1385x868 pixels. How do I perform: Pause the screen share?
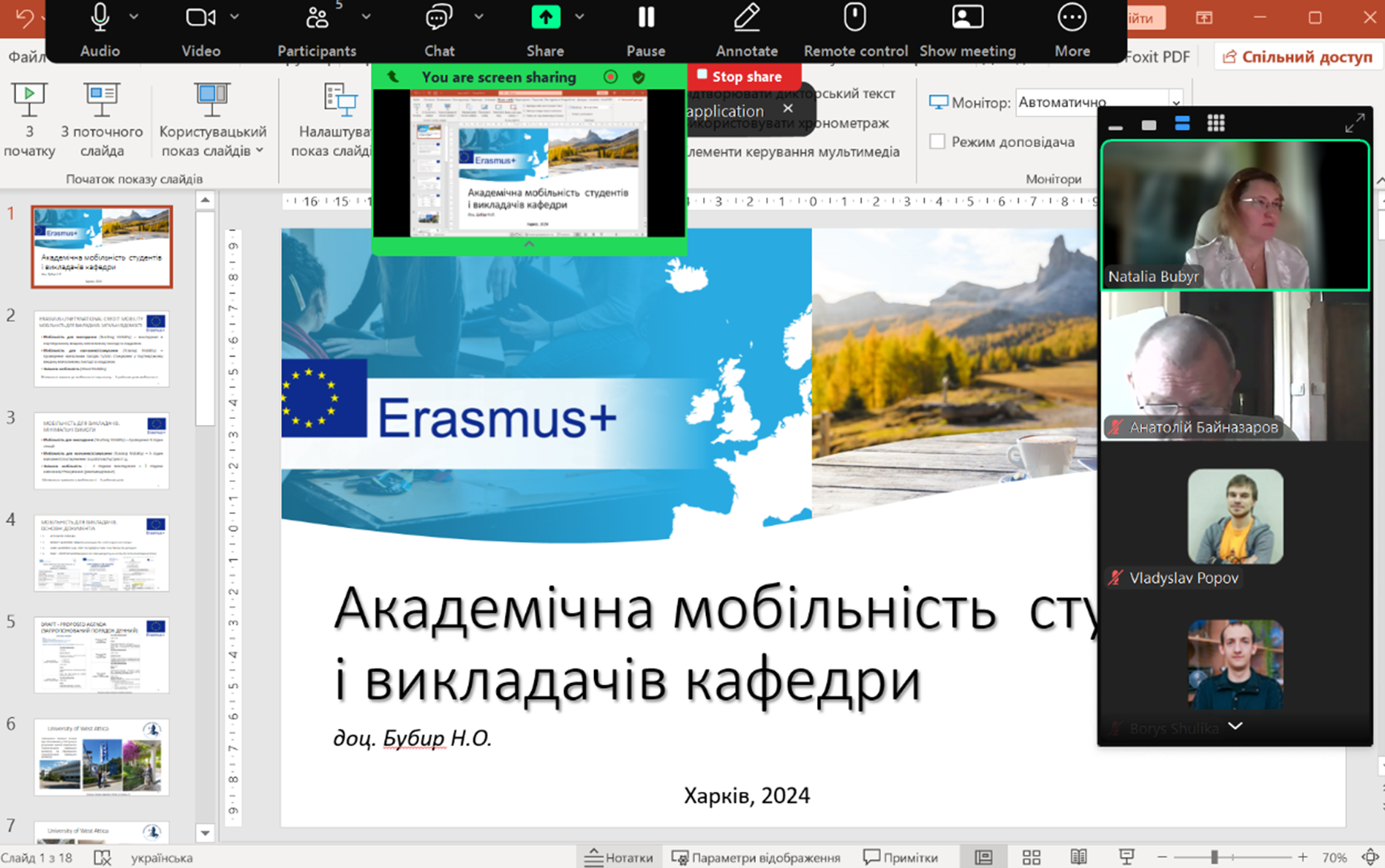[645, 18]
